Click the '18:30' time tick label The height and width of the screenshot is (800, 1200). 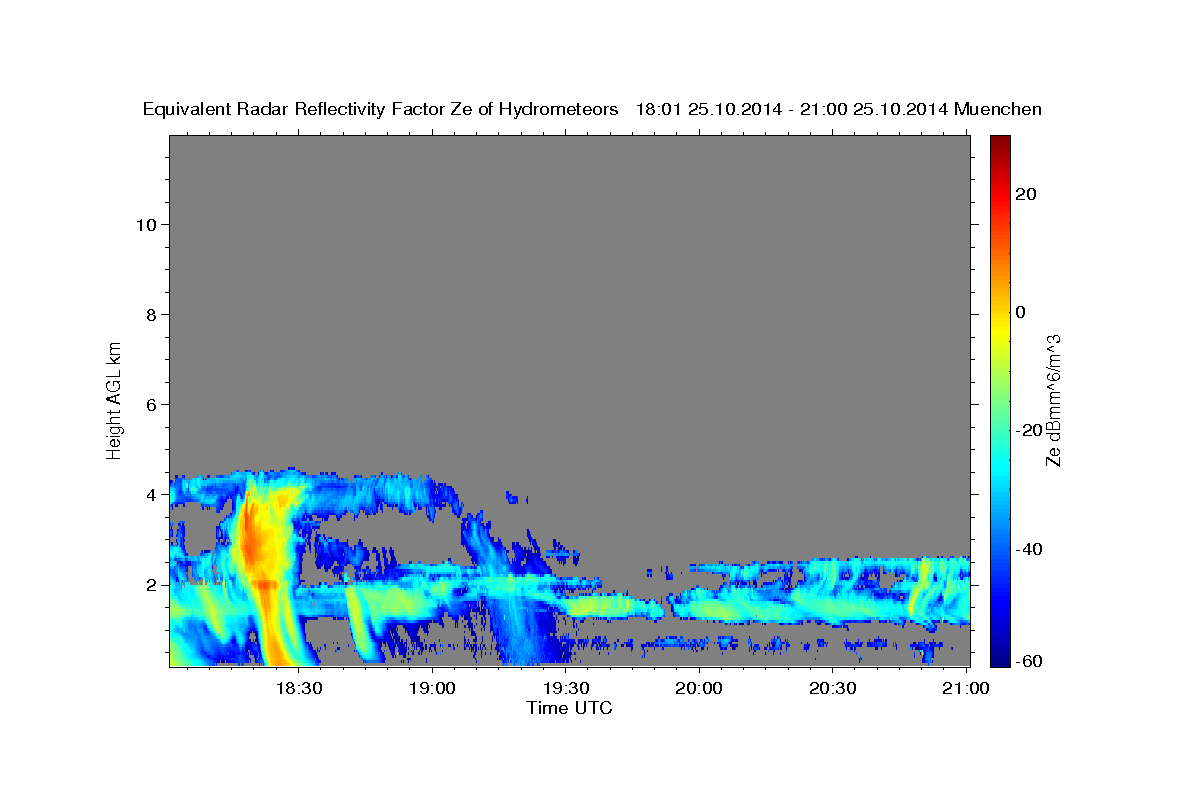click(x=298, y=688)
